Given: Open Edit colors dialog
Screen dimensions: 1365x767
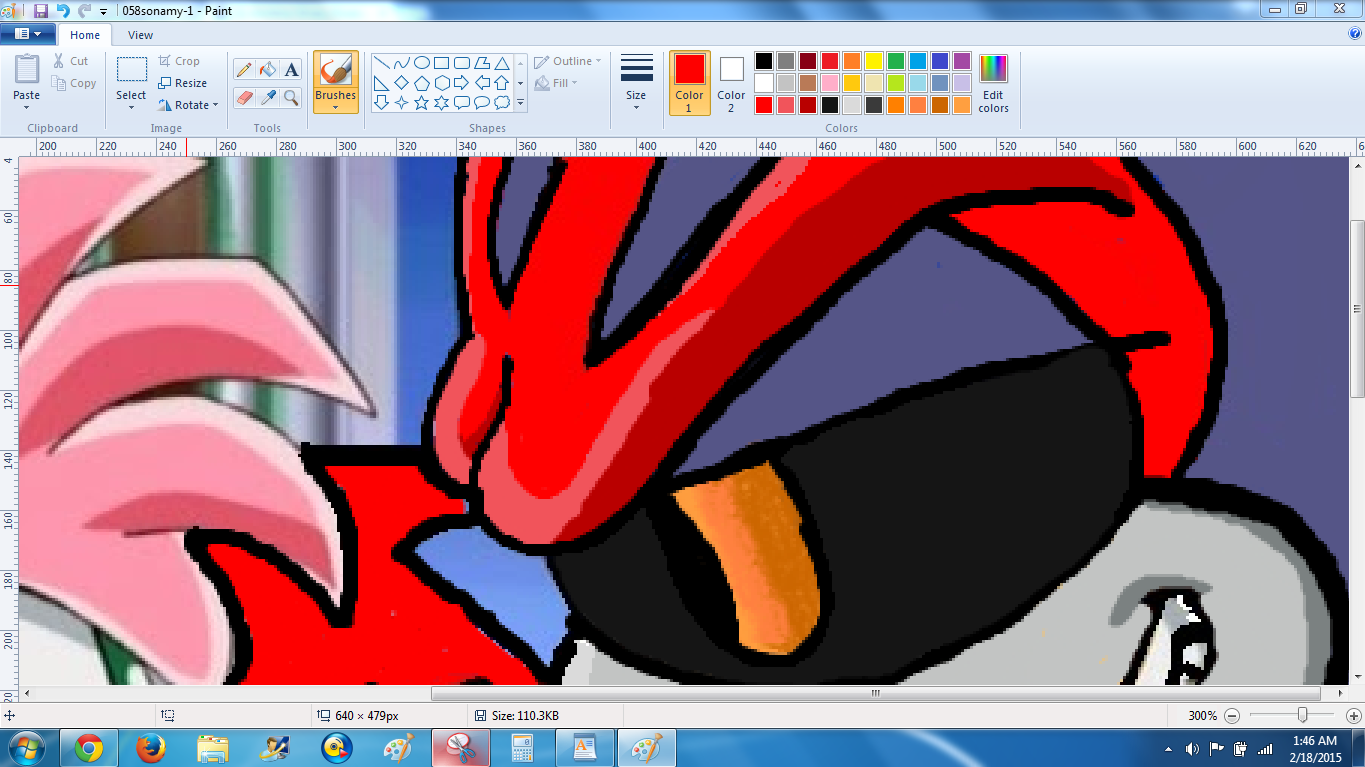Looking at the screenshot, I should point(993,83).
